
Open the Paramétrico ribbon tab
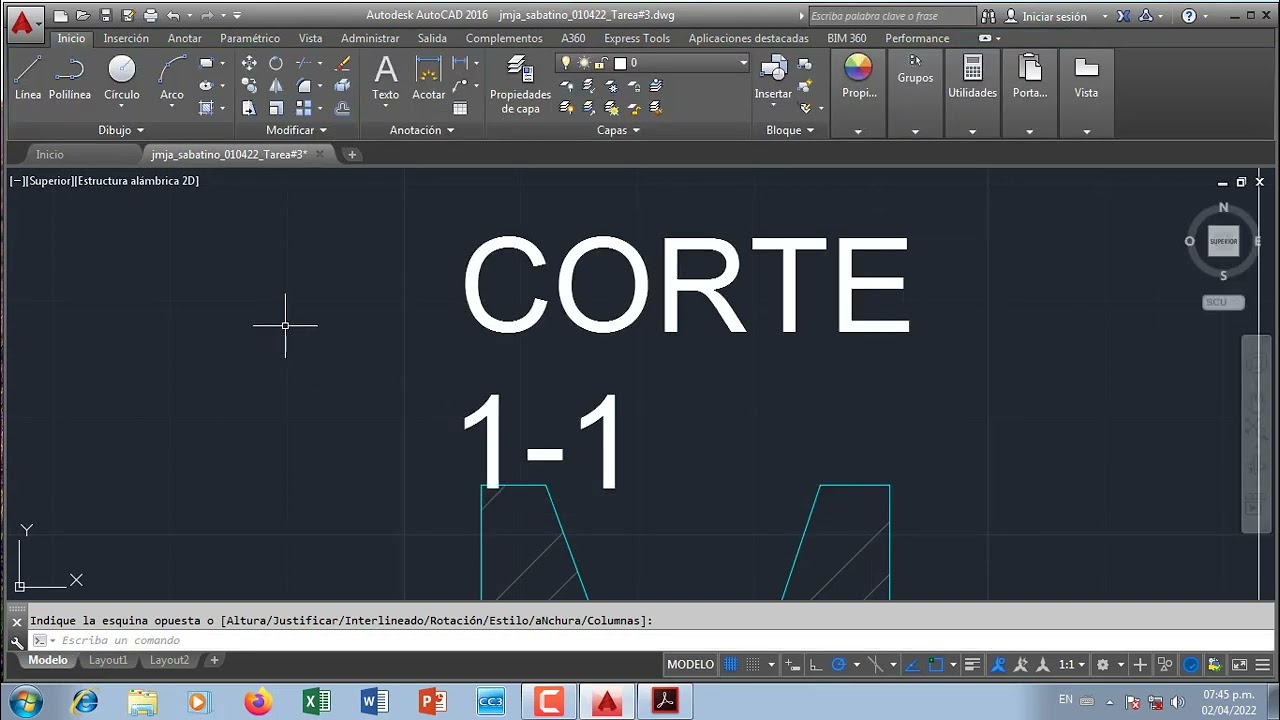pos(250,38)
